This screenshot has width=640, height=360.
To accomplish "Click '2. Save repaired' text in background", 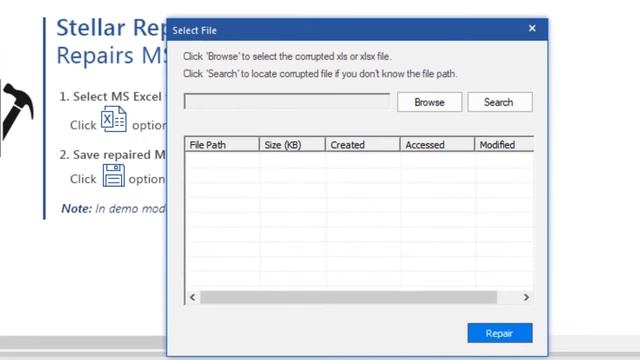I will [112, 155].
